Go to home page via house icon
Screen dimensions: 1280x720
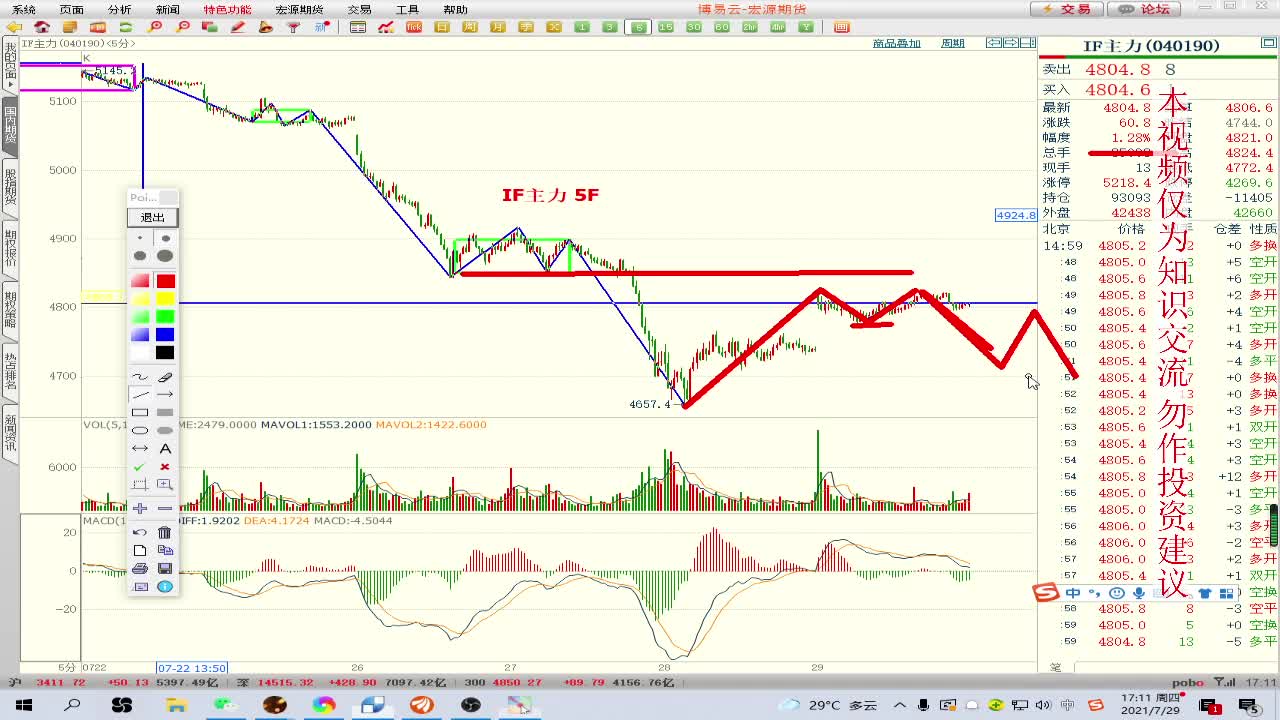[x=42, y=27]
